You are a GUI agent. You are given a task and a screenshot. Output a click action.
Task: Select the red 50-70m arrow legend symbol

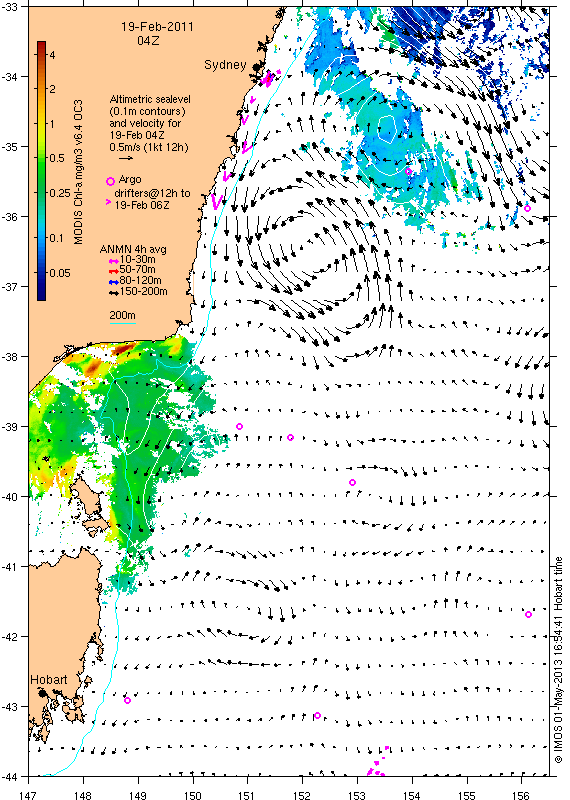point(114,270)
